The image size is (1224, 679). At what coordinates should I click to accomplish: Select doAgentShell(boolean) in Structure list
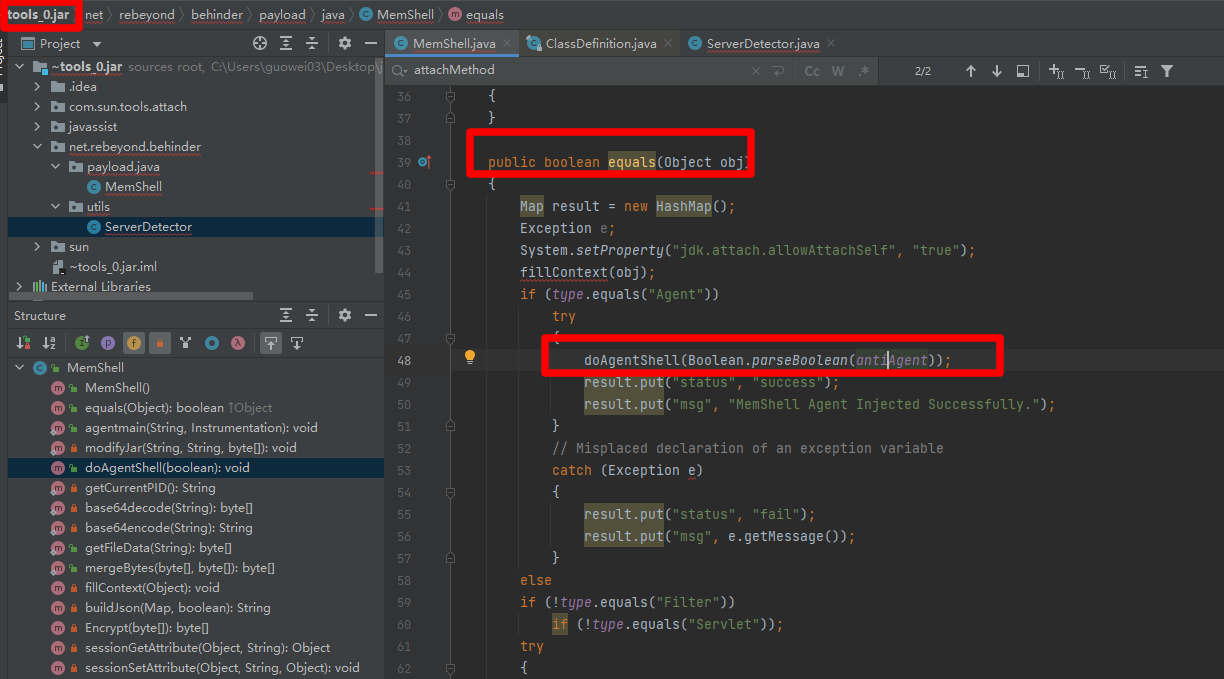tap(167, 467)
